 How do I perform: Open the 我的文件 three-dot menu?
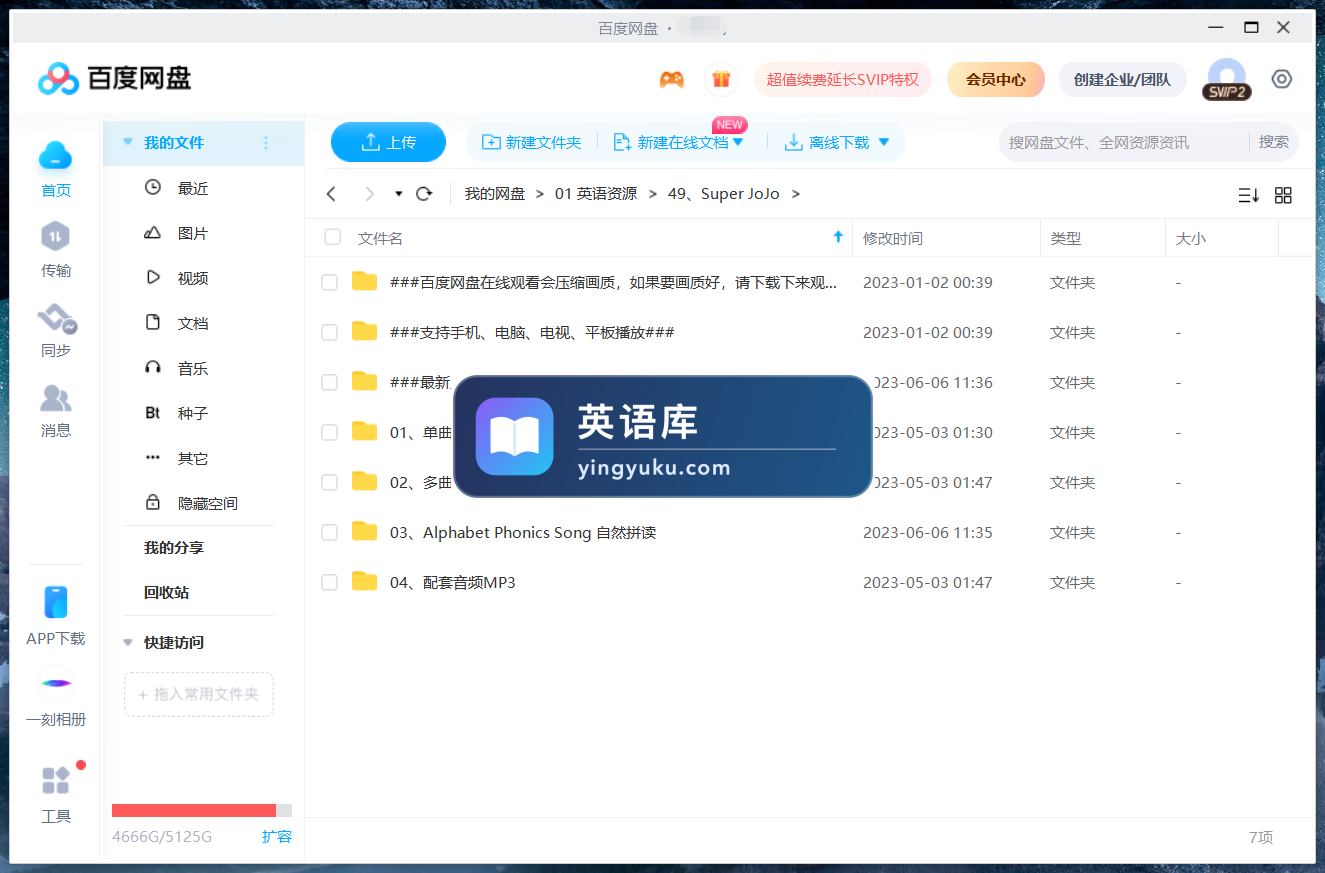point(266,143)
